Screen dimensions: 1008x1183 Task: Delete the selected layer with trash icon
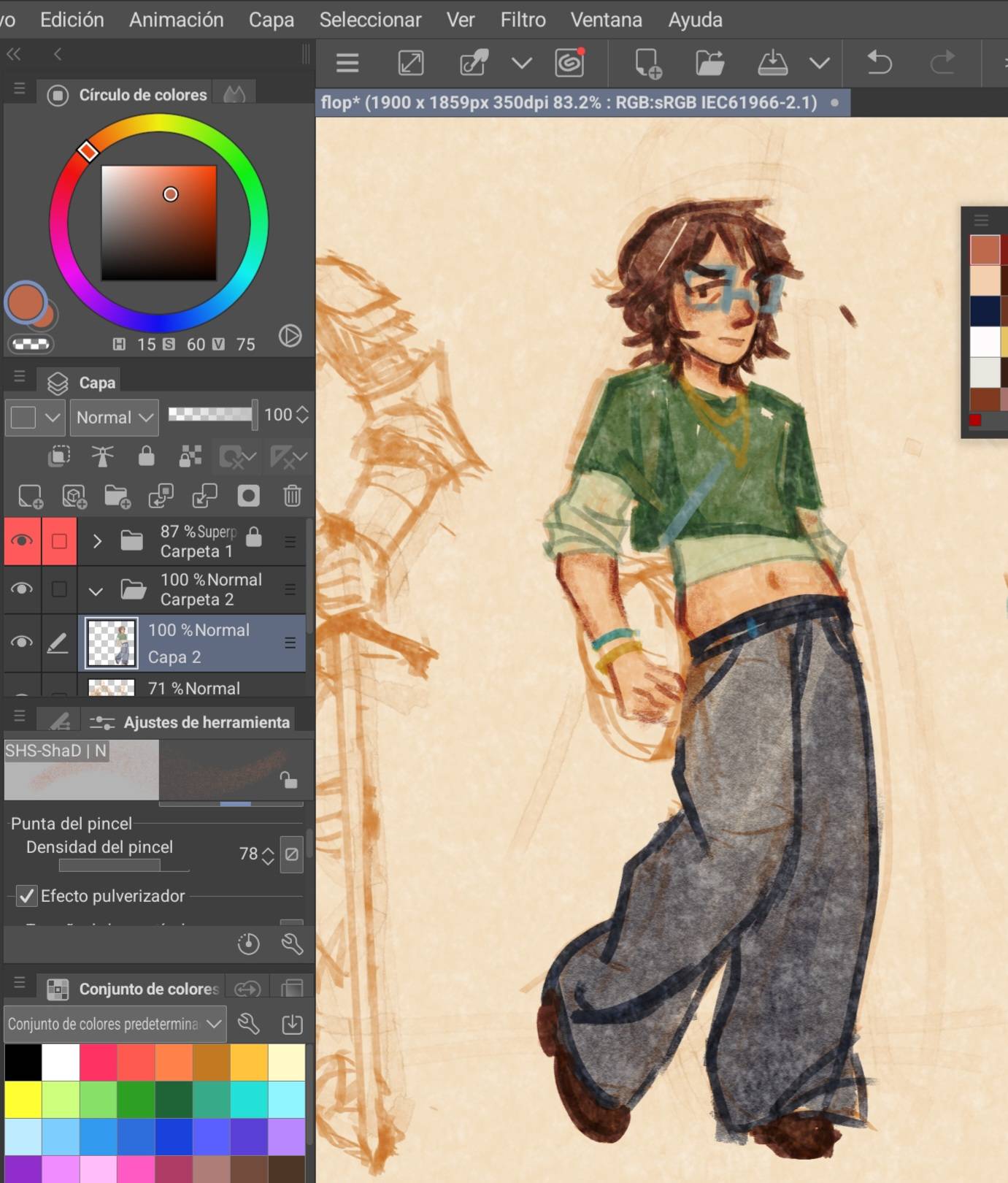[x=292, y=497]
